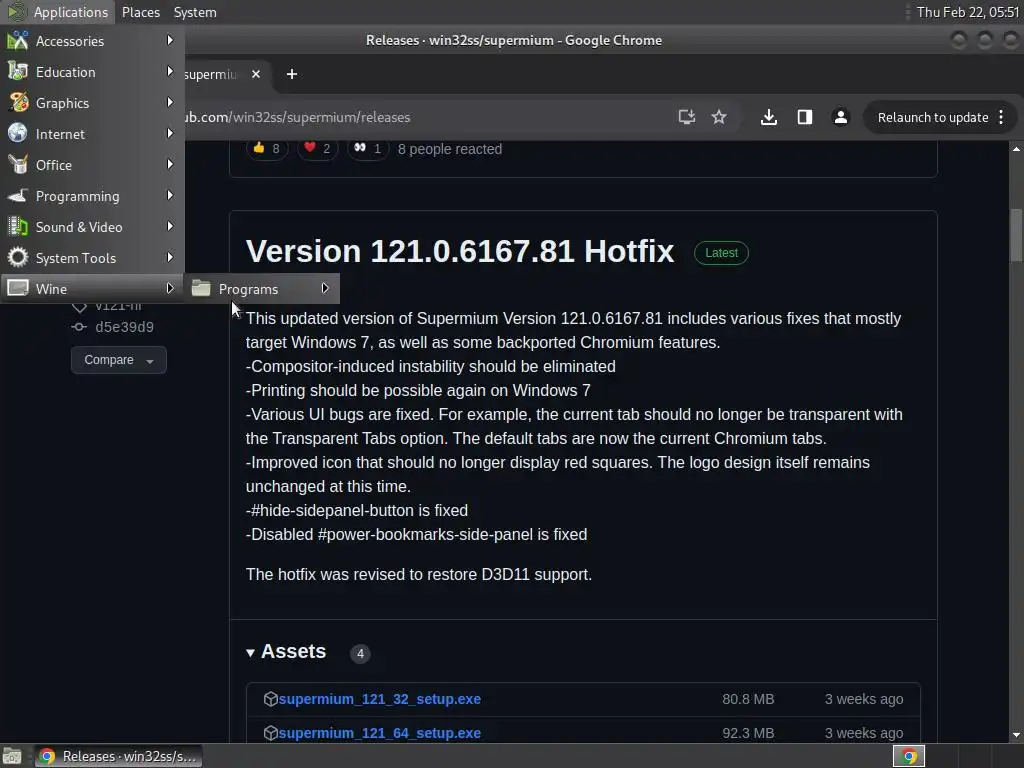This screenshot has width=1024, height=768.
Task: Close the supermium browser tab
Action: 256,74
